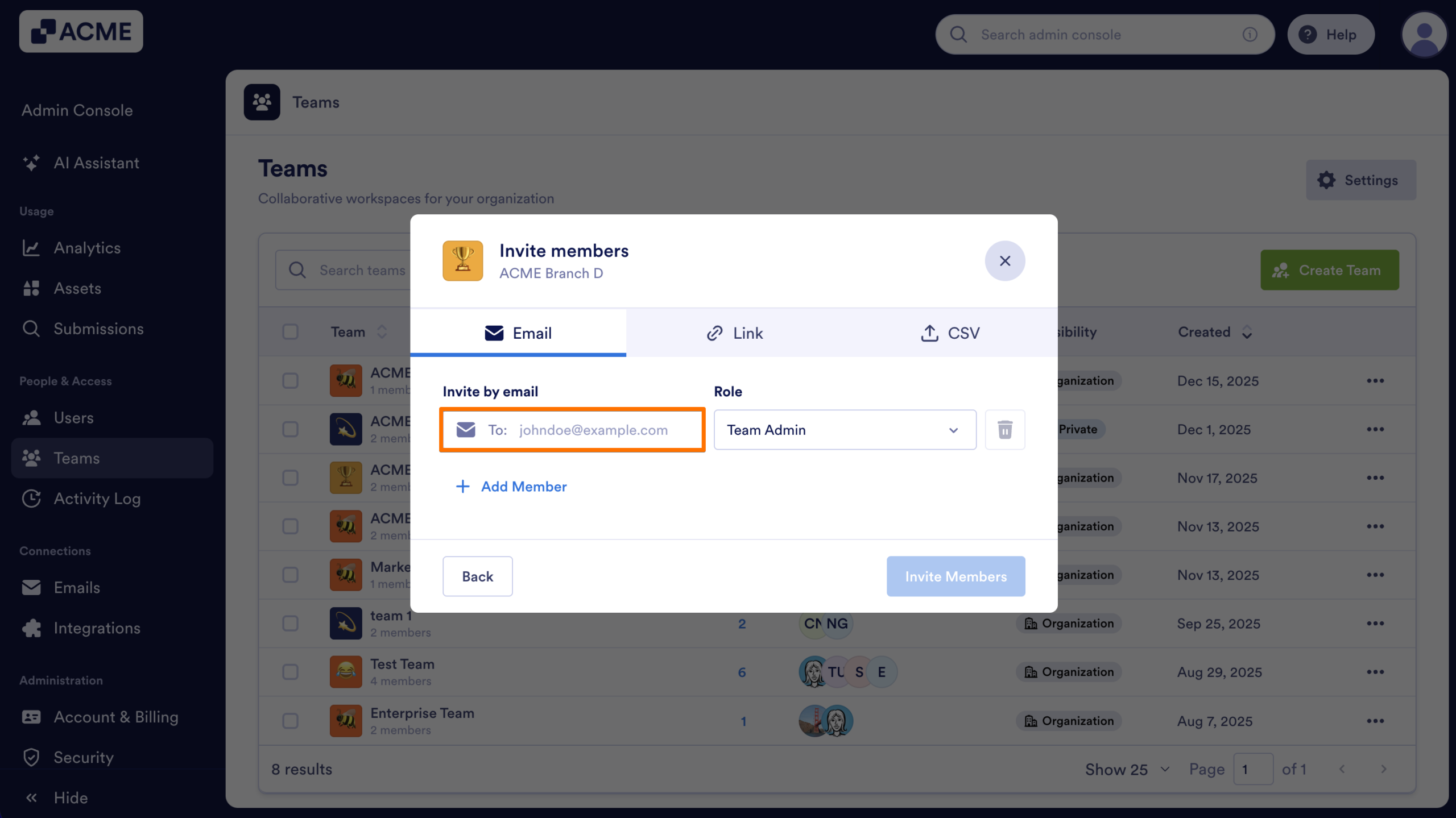Check the checkbox next to Test Team
Screen dimensions: 1456x818
click(x=290, y=672)
